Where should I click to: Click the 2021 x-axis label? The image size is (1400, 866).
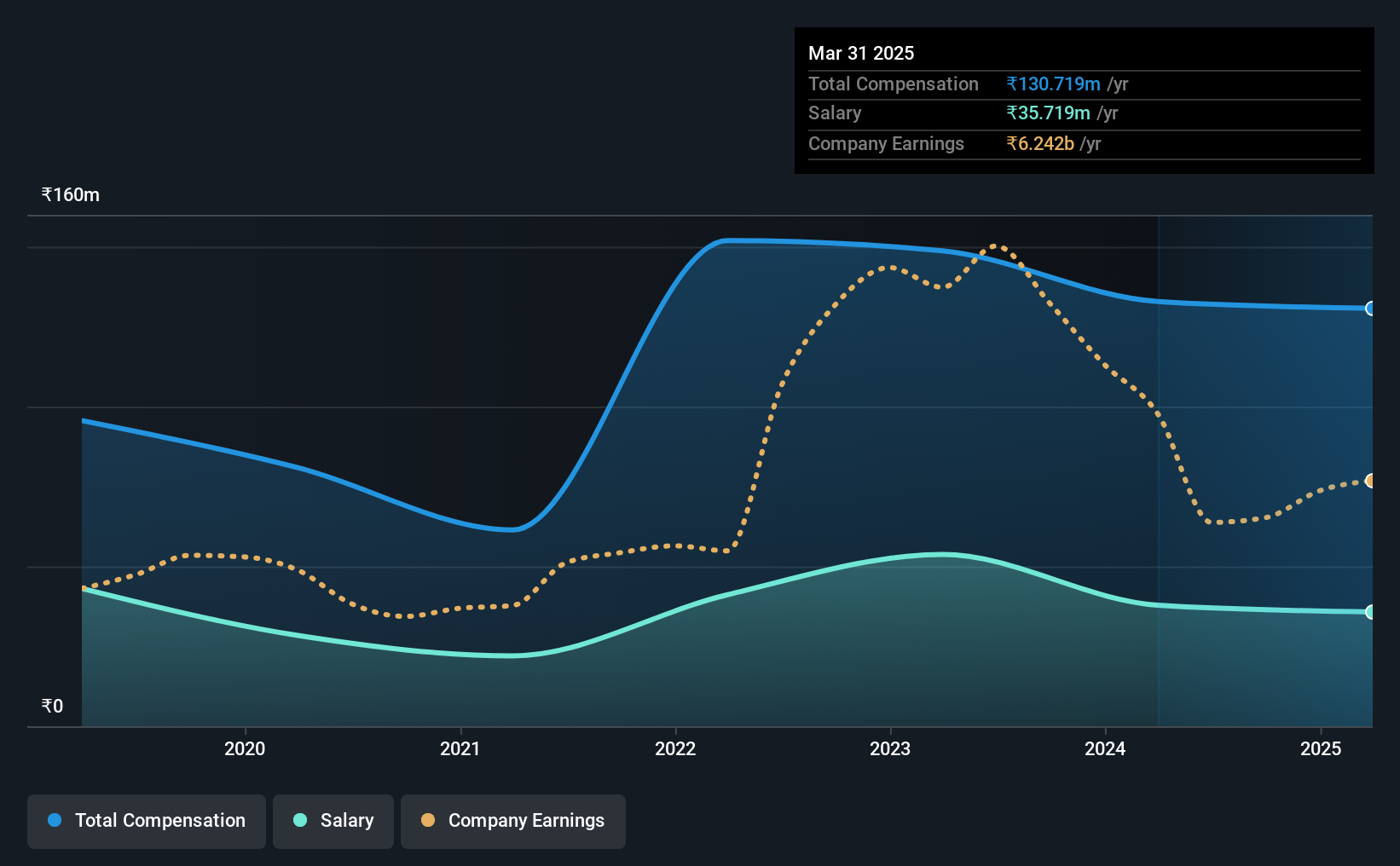(460, 748)
